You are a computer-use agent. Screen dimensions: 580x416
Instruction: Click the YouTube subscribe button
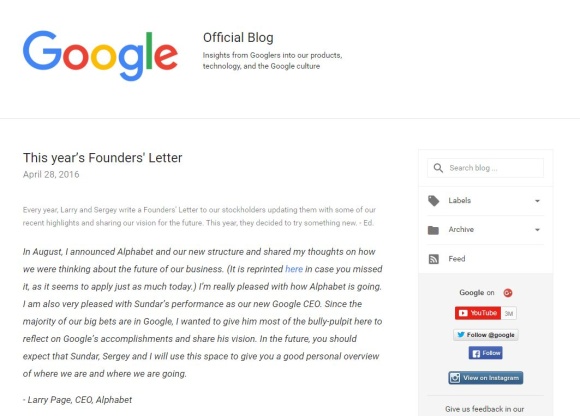(478, 313)
